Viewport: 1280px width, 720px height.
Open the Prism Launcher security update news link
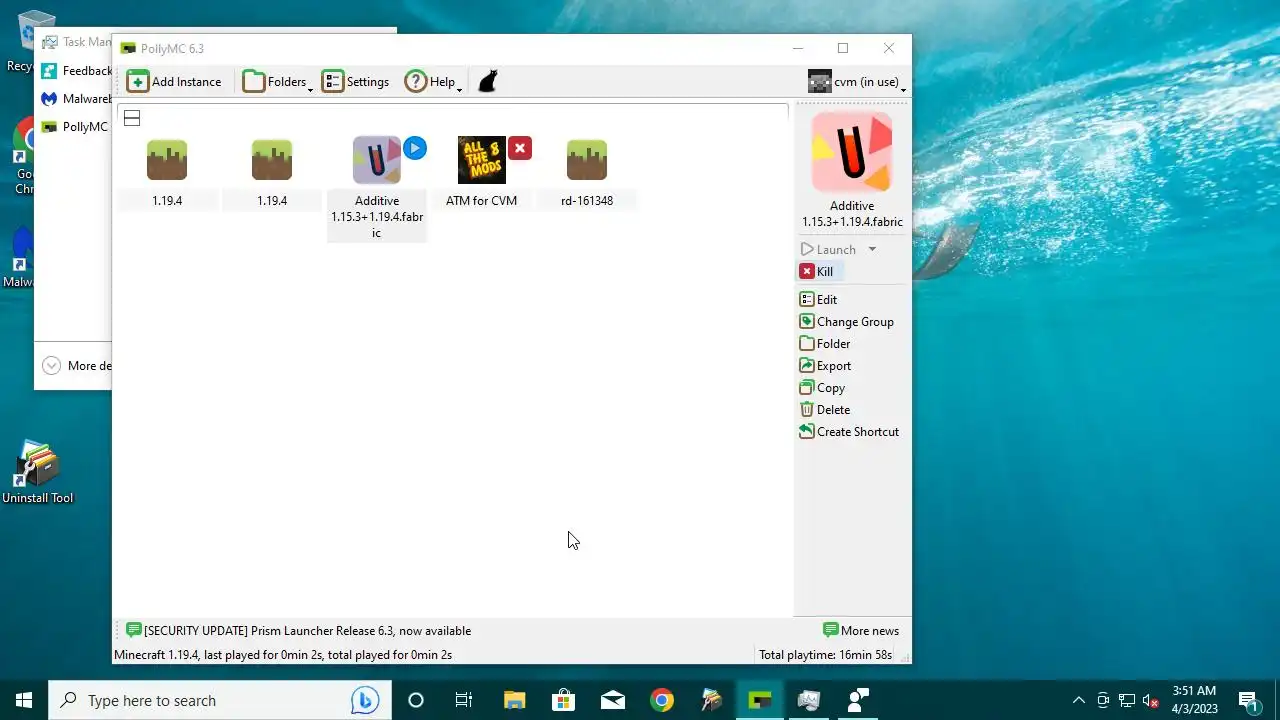(298, 630)
